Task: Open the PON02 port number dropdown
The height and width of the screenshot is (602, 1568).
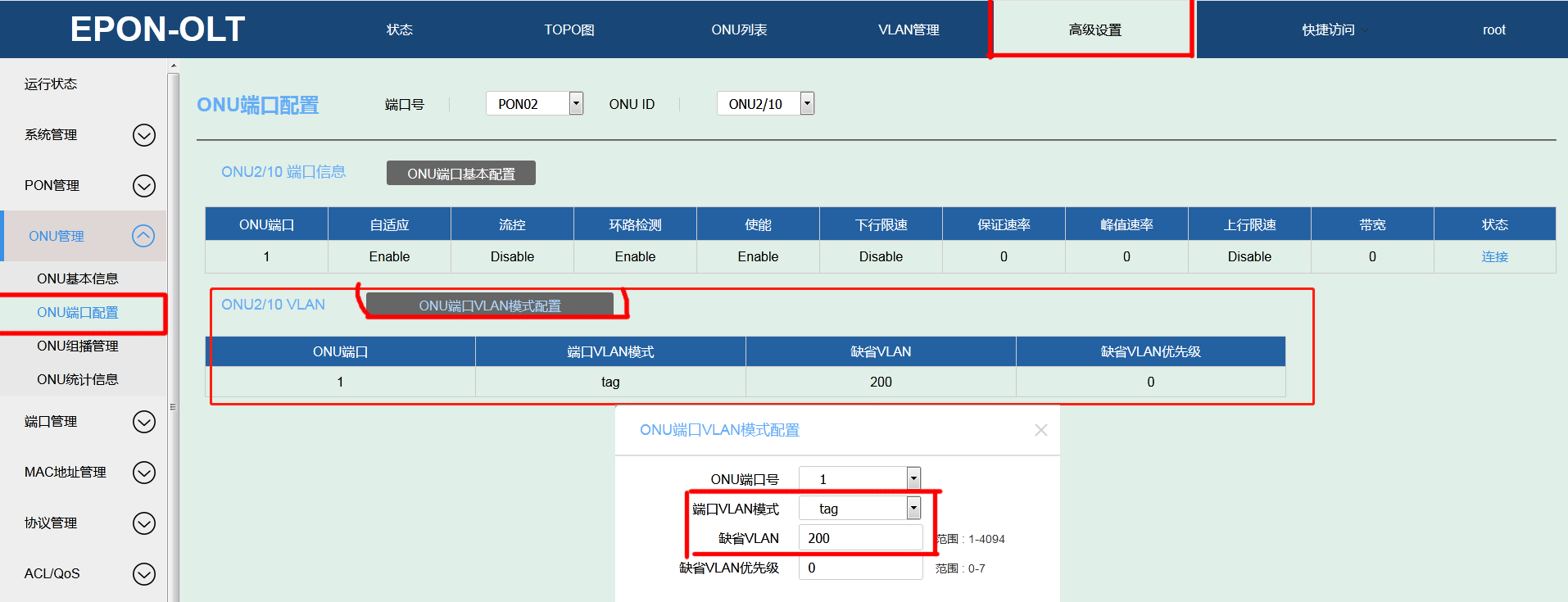Action: click(576, 103)
